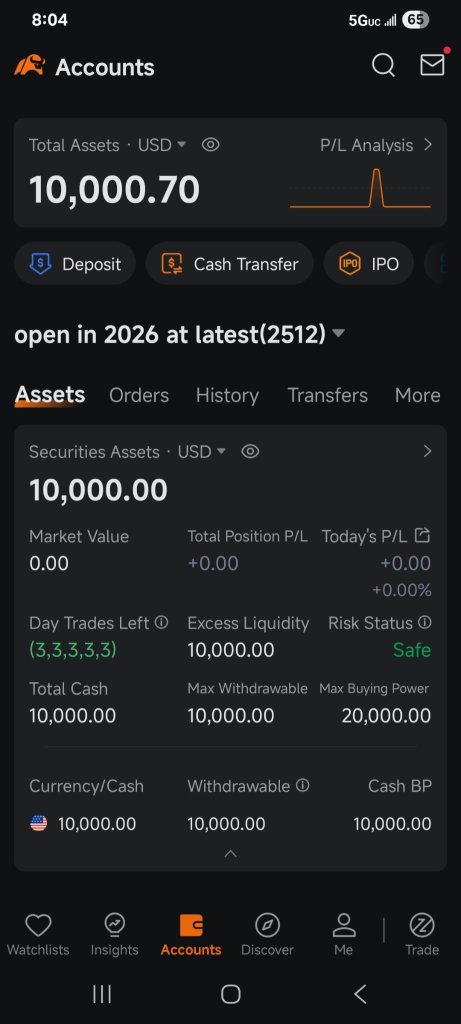Viewport: 461px width, 1024px height.
Task: Go to the Me profile icon
Action: point(343,925)
